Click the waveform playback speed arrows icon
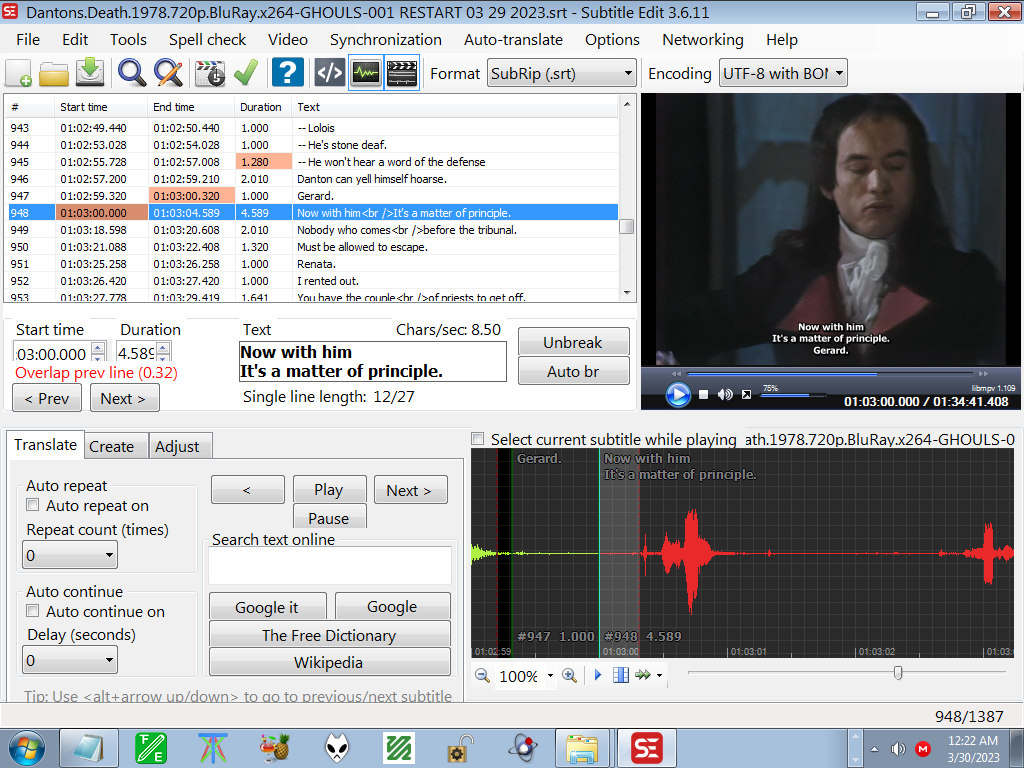This screenshot has width=1024, height=768. click(643, 675)
